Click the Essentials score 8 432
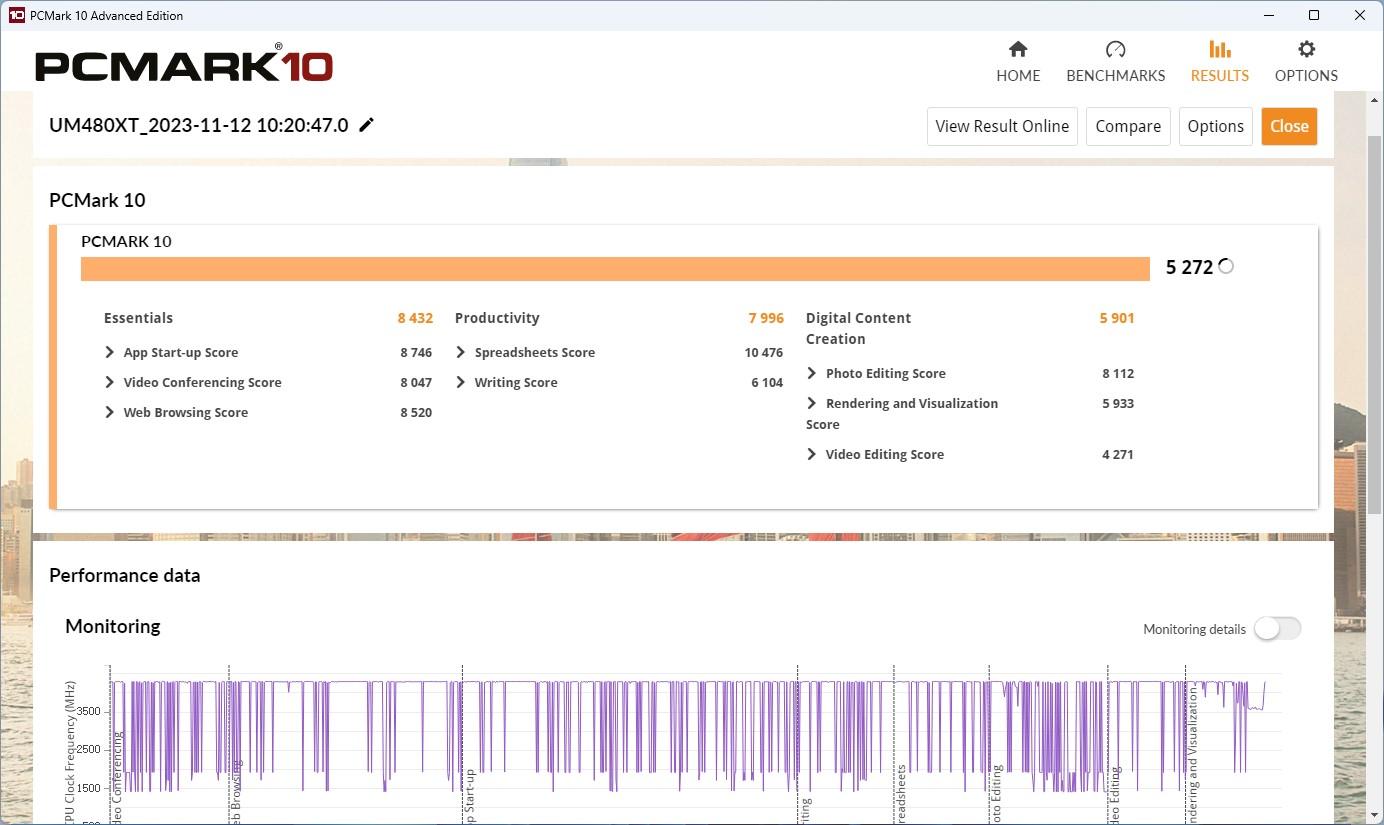This screenshot has height=825, width=1384. coord(415,318)
